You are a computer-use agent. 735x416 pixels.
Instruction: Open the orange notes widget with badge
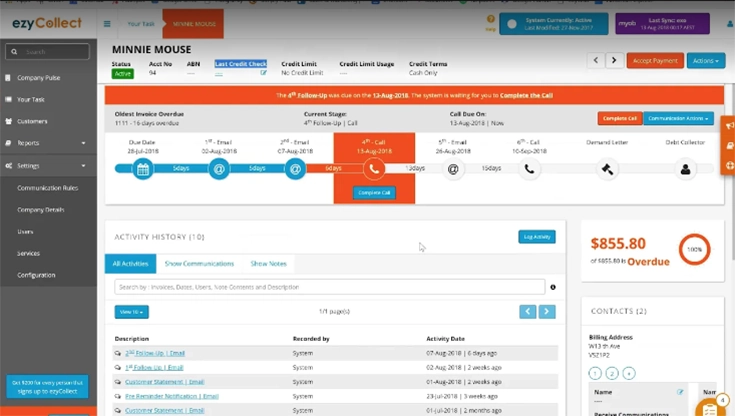[711, 408]
